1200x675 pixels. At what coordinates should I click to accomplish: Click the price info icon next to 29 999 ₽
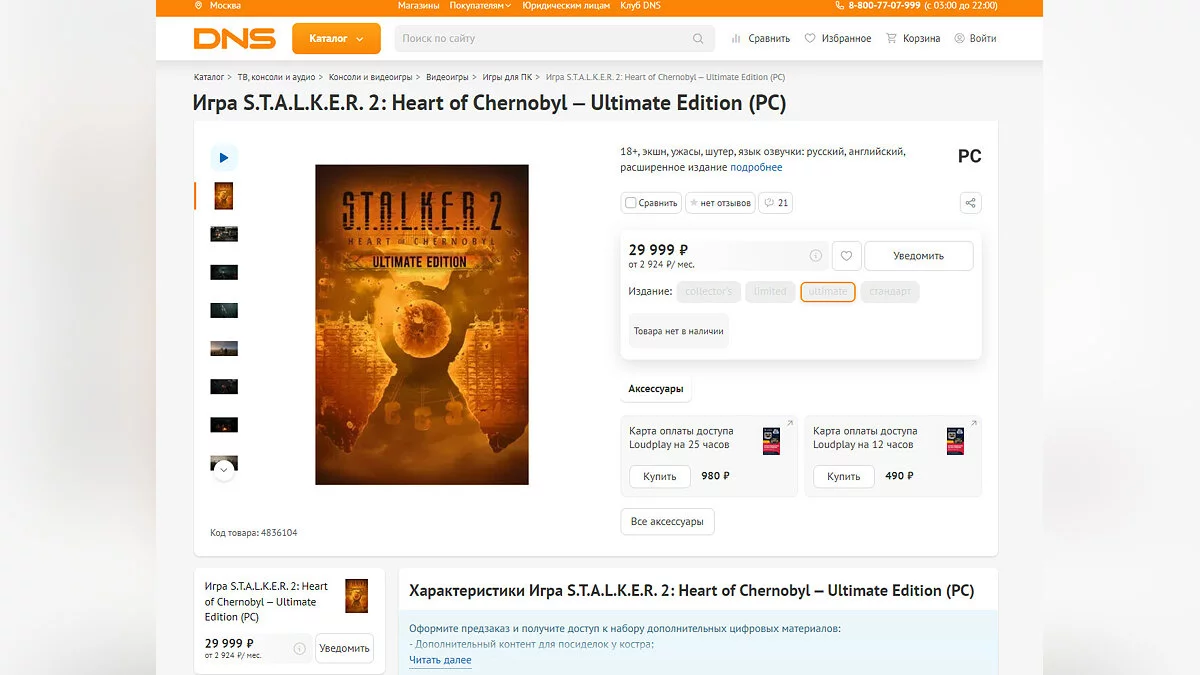816,256
